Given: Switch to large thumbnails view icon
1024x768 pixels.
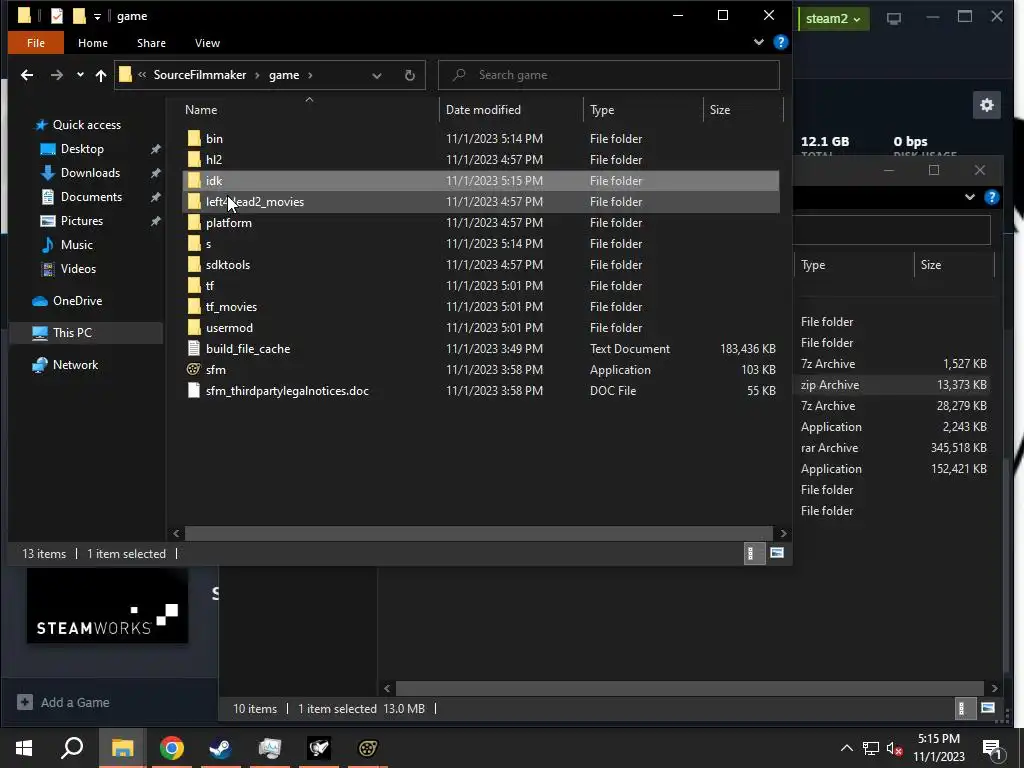Looking at the screenshot, I should point(777,554).
